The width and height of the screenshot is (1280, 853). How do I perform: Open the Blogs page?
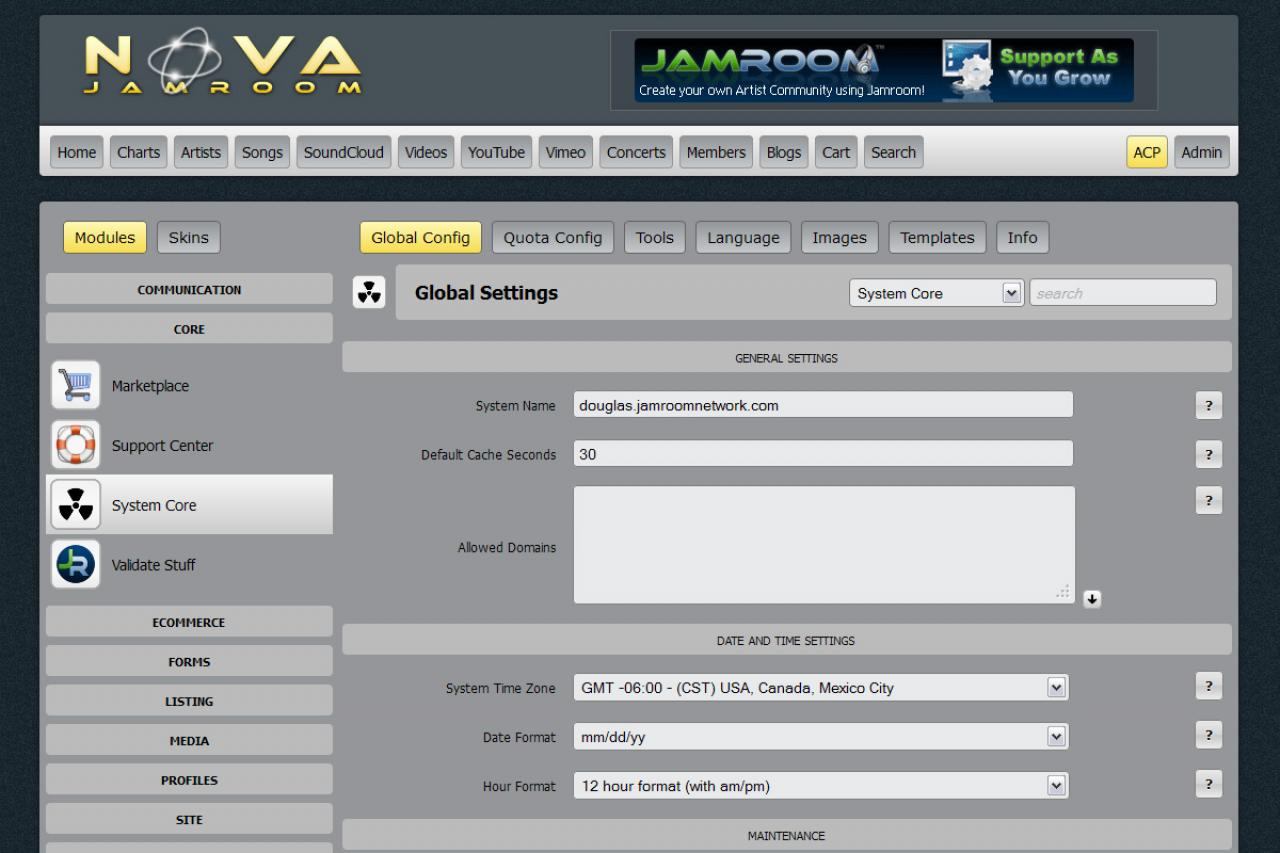[784, 152]
